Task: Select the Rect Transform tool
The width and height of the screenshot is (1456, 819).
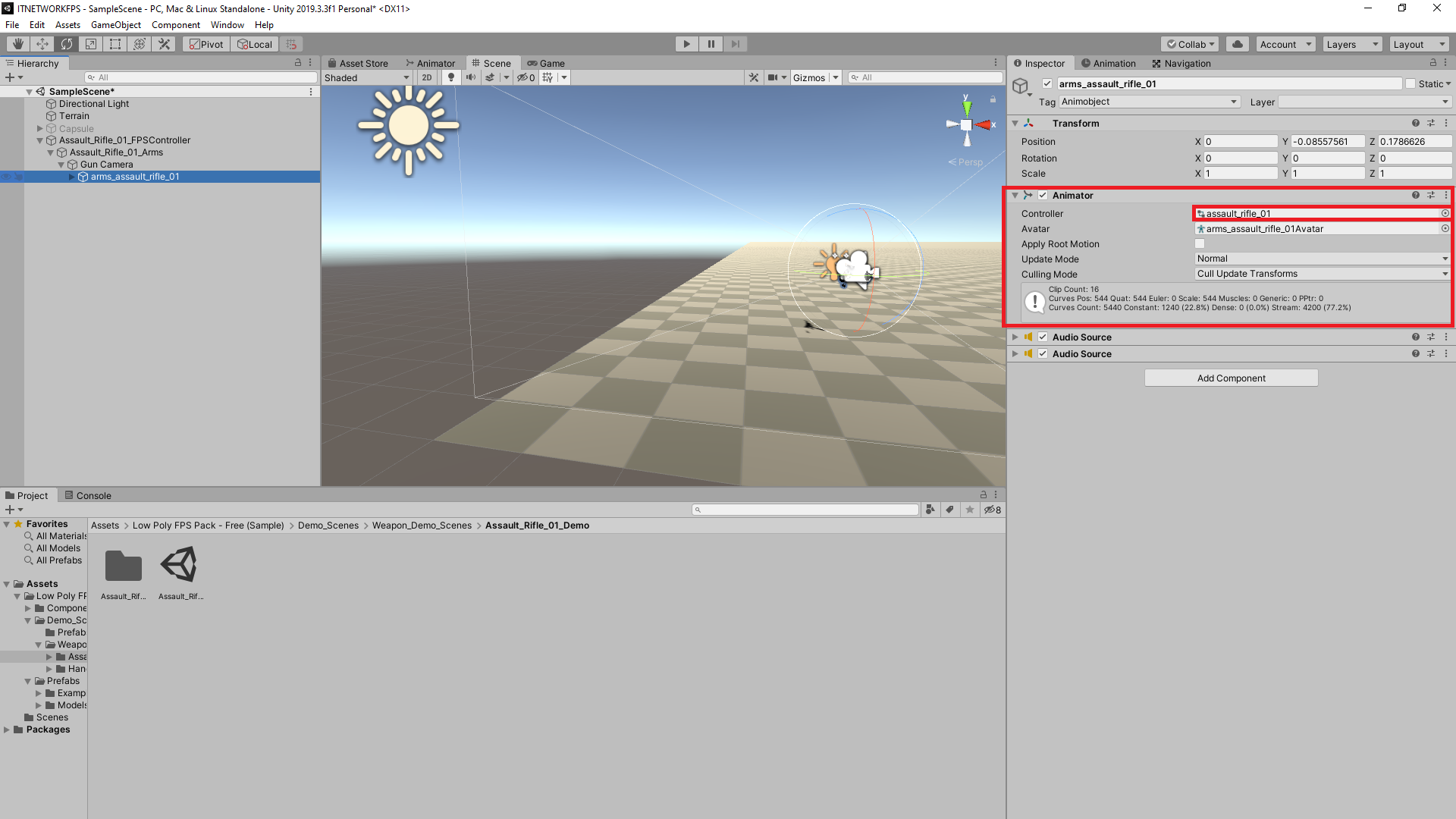Action: [115, 43]
